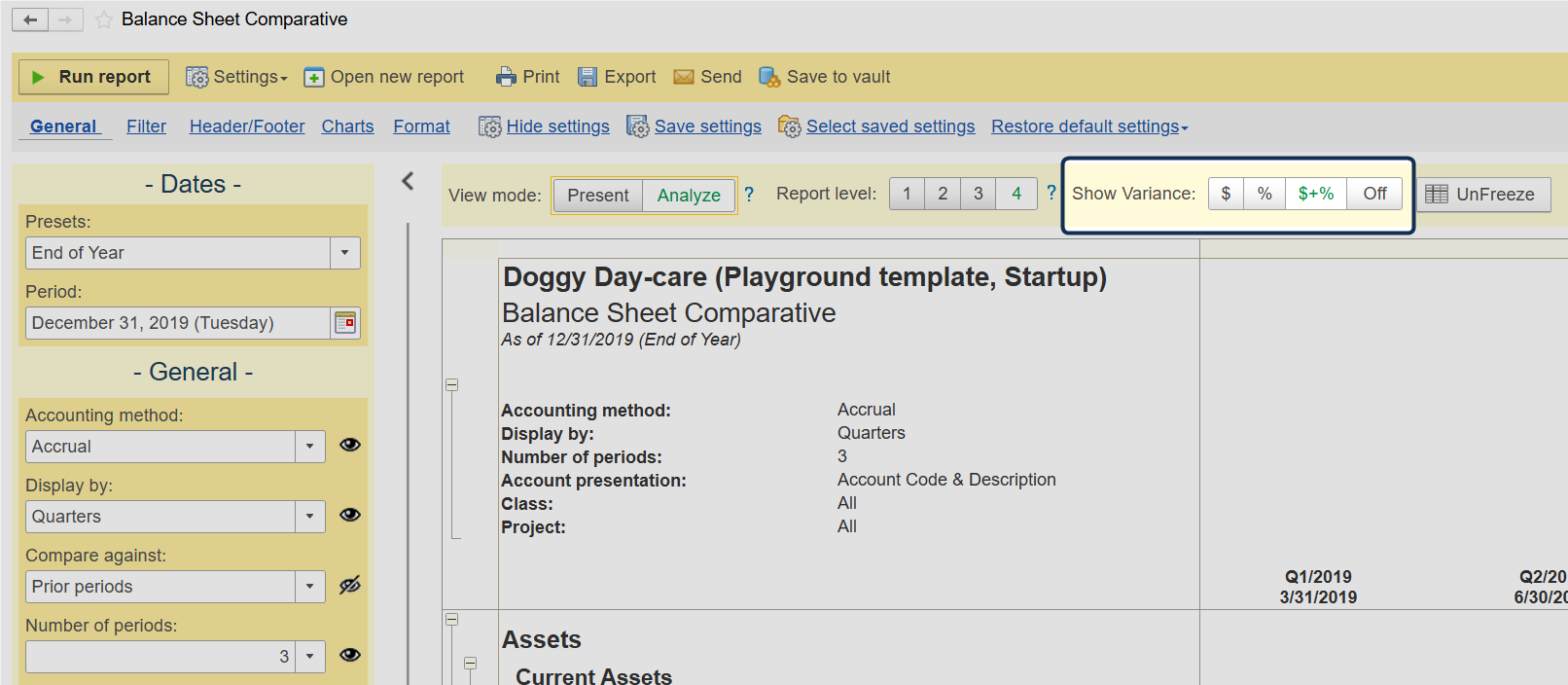Turn Show Variance Off
The image size is (1568, 685).
1374,194
